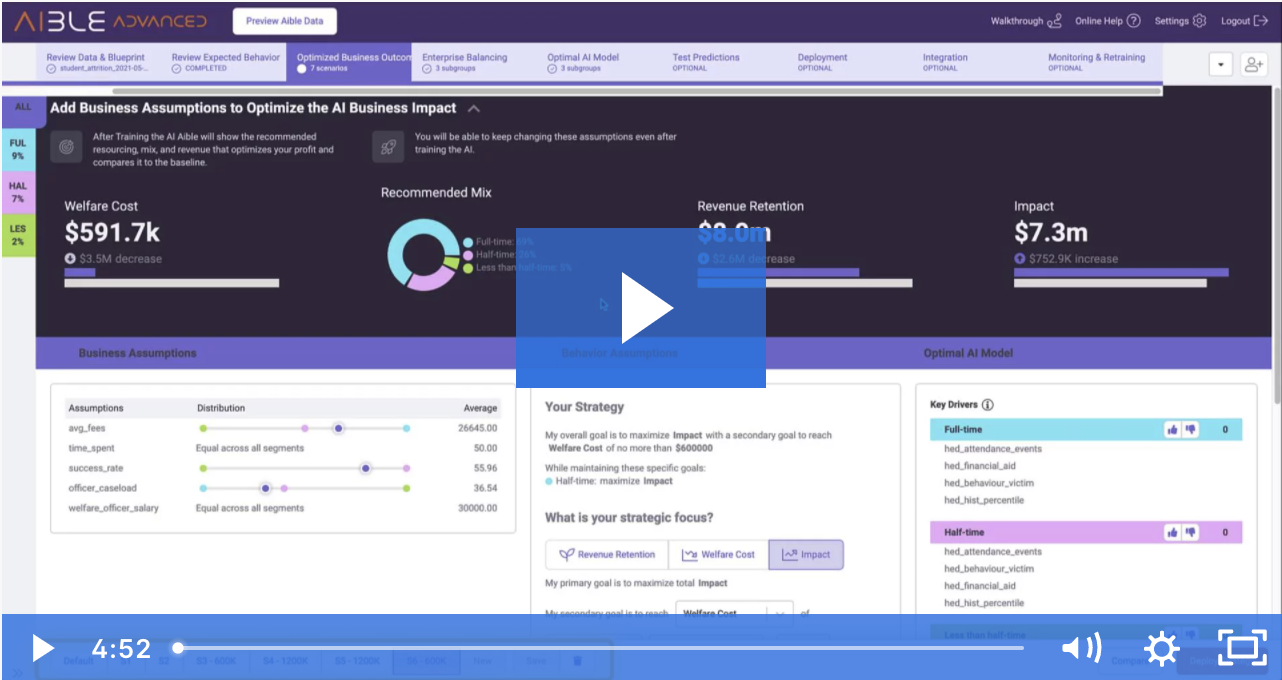Viewport: 1282px width, 680px height.
Task: Open the Review Expected Behavior step
Action: [225, 62]
